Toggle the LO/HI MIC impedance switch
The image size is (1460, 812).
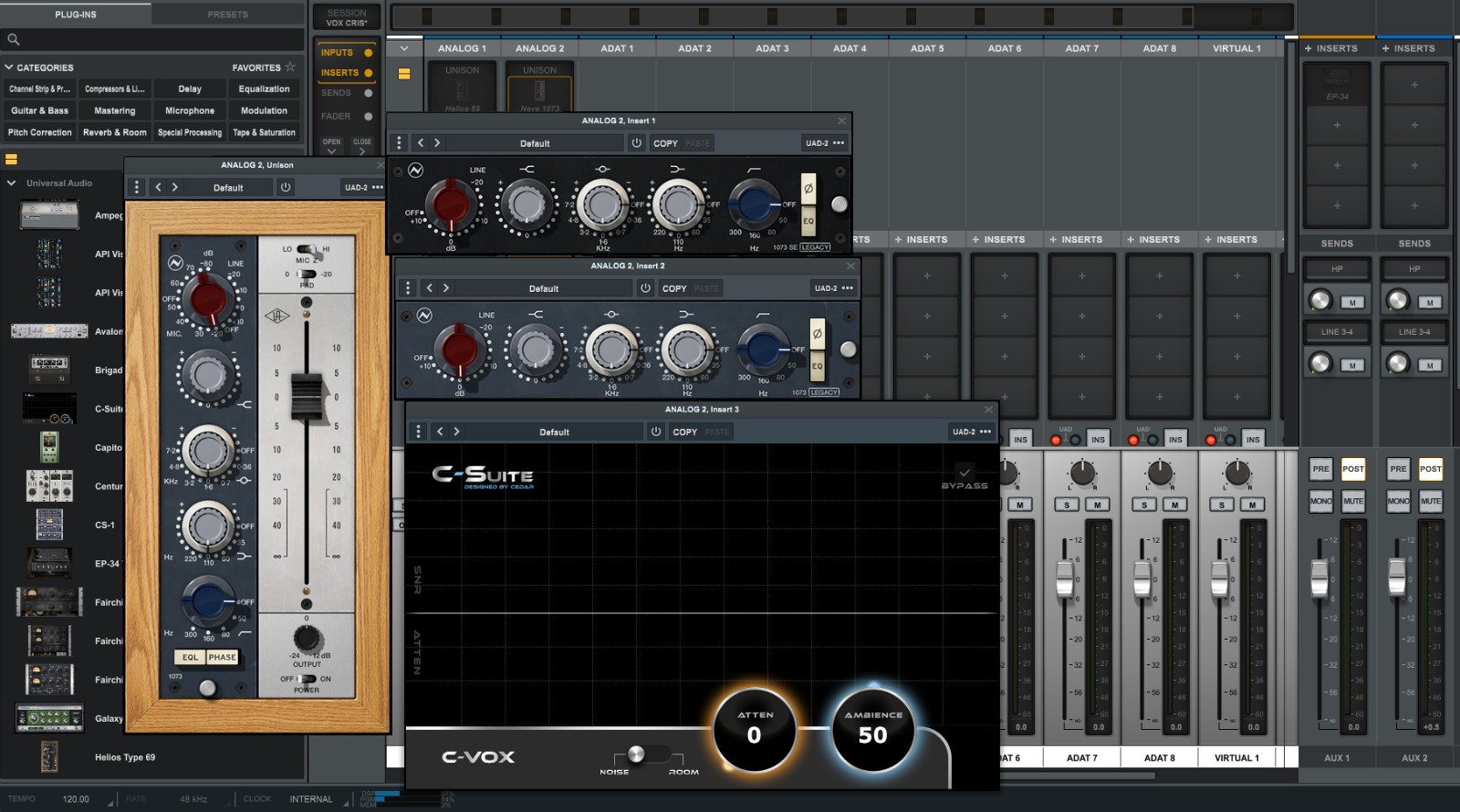click(x=307, y=249)
